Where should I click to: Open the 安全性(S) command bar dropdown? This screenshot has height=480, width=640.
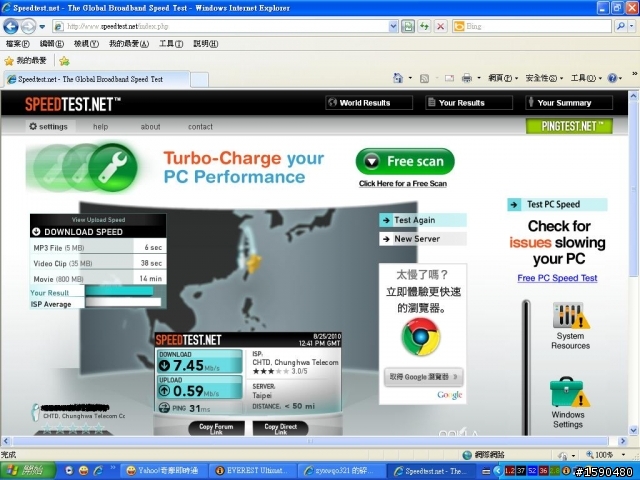tap(544, 78)
